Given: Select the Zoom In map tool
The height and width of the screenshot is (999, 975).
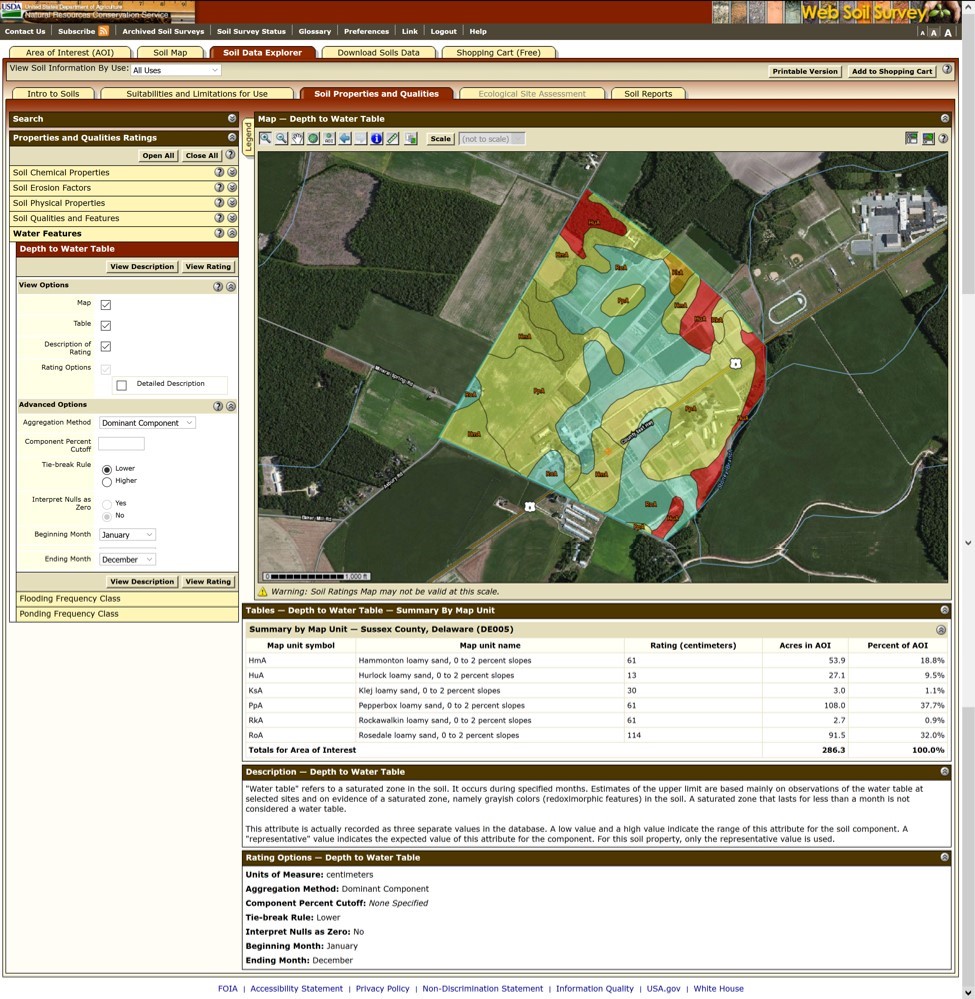Looking at the screenshot, I should click(x=266, y=139).
